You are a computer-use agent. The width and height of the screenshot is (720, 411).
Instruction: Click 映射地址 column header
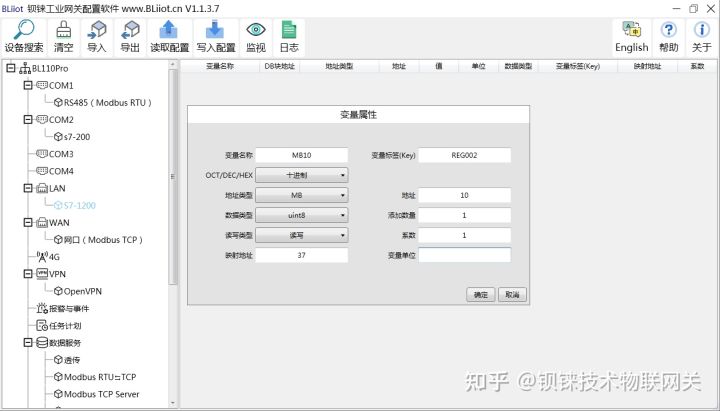(647, 66)
